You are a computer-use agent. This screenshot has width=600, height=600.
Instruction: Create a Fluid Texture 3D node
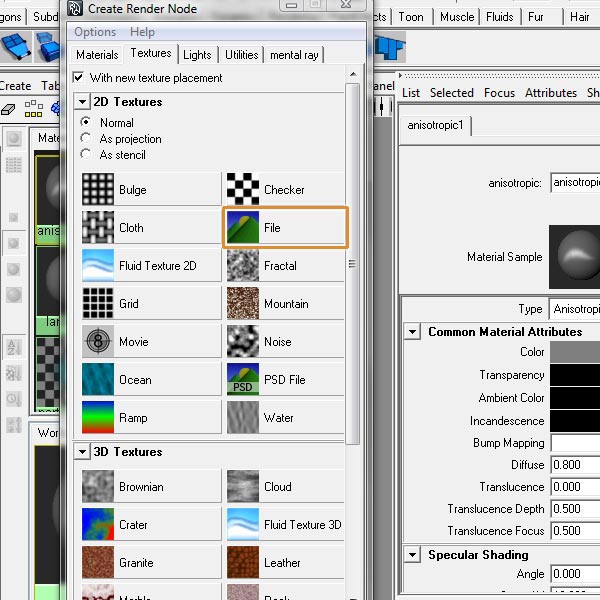(285, 524)
